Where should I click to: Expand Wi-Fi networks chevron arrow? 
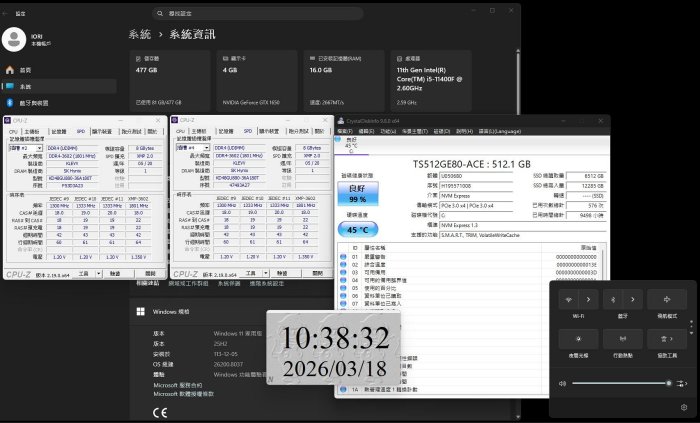[589, 299]
